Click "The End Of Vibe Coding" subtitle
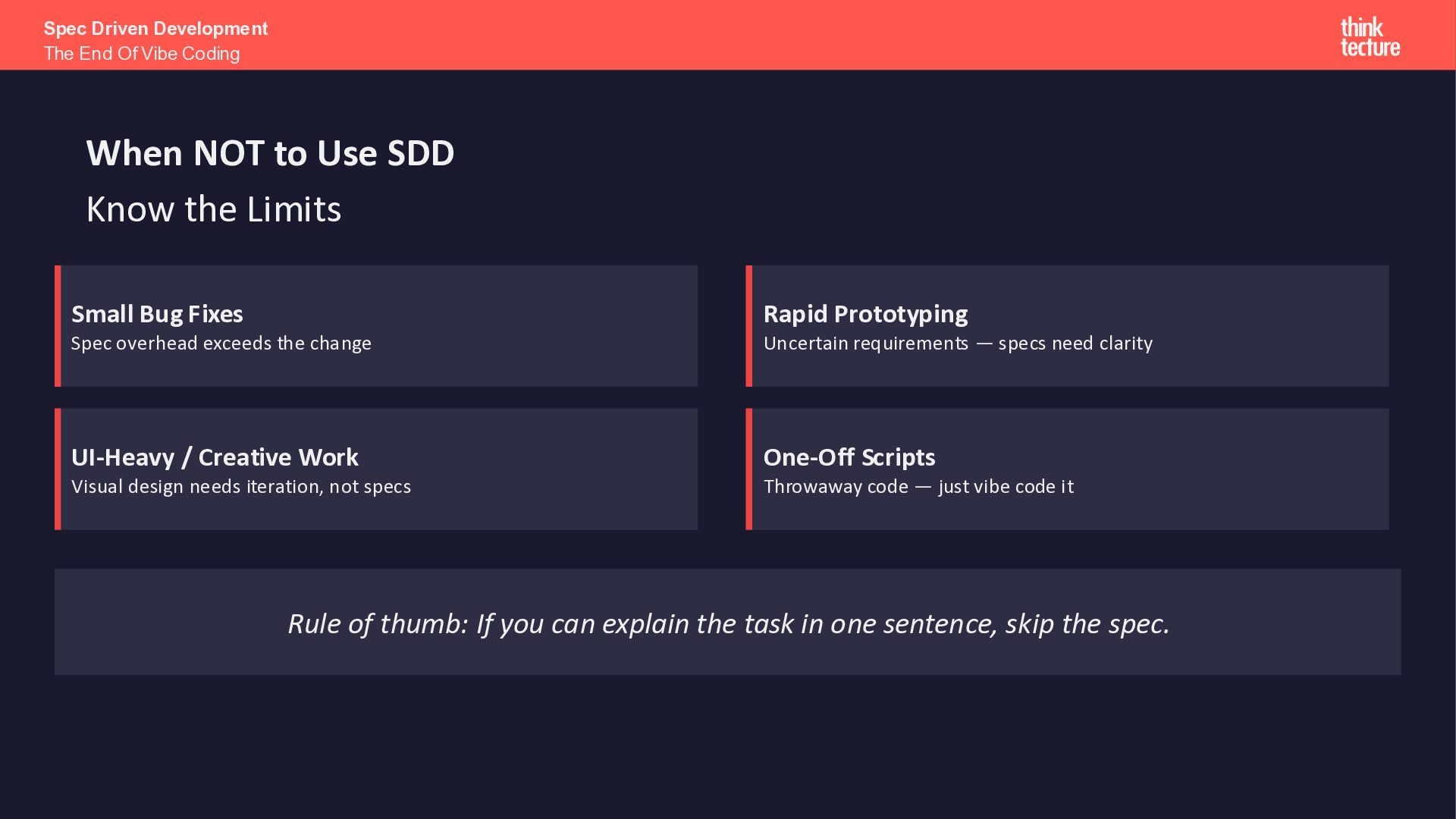1456x819 pixels. coord(142,54)
